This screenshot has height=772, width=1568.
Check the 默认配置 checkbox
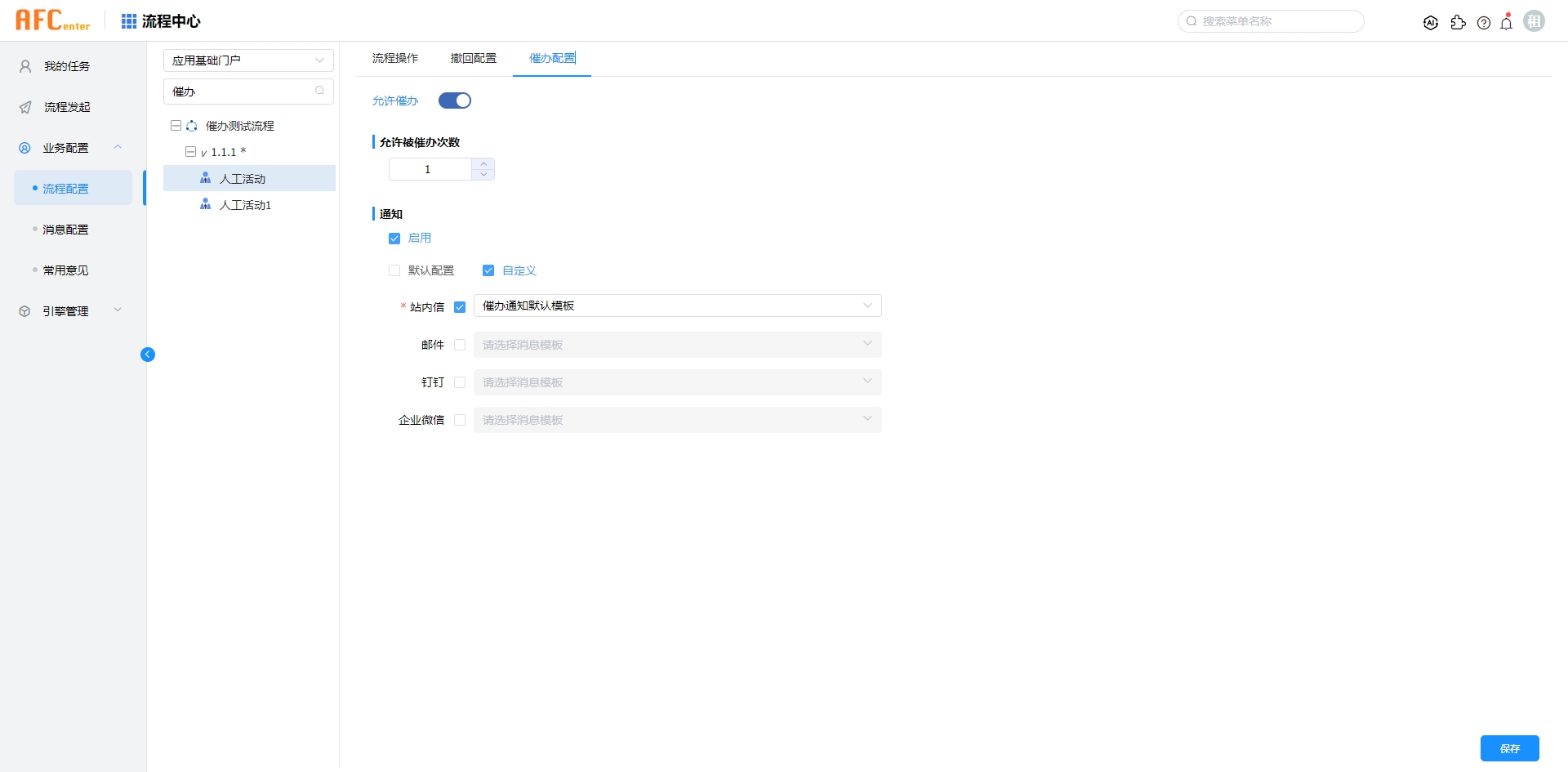point(394,270)
